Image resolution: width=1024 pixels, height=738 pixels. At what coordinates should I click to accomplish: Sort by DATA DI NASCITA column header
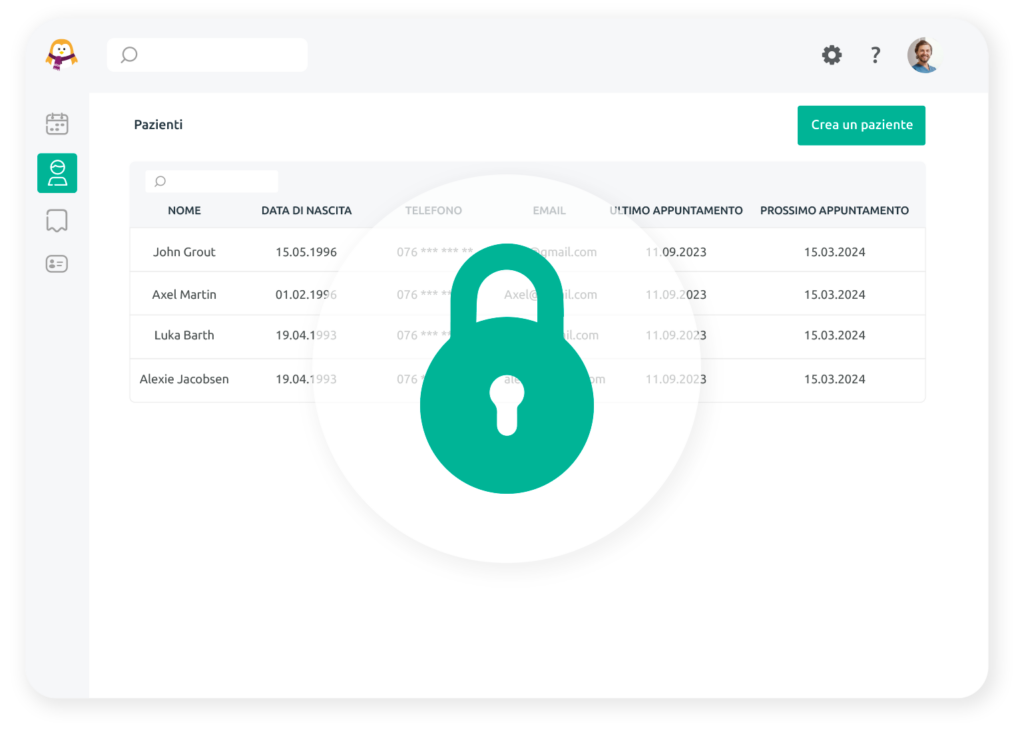(x=306, y=210)
